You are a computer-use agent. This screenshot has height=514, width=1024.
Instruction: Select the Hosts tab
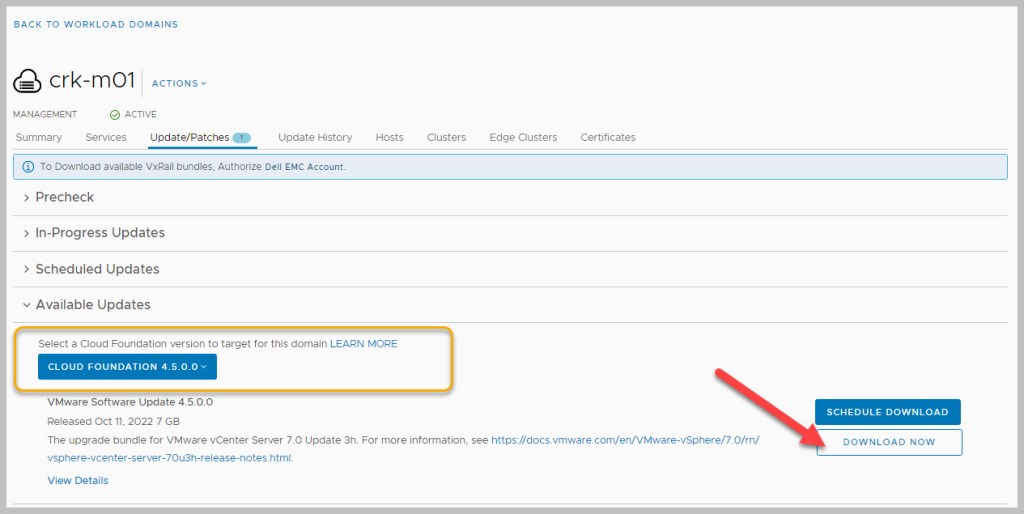point(389,137)
